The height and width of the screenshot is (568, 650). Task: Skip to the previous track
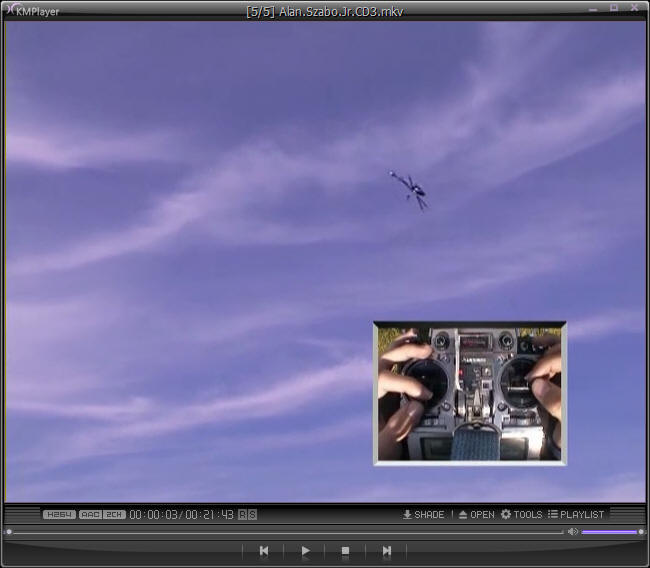(264, 550)
